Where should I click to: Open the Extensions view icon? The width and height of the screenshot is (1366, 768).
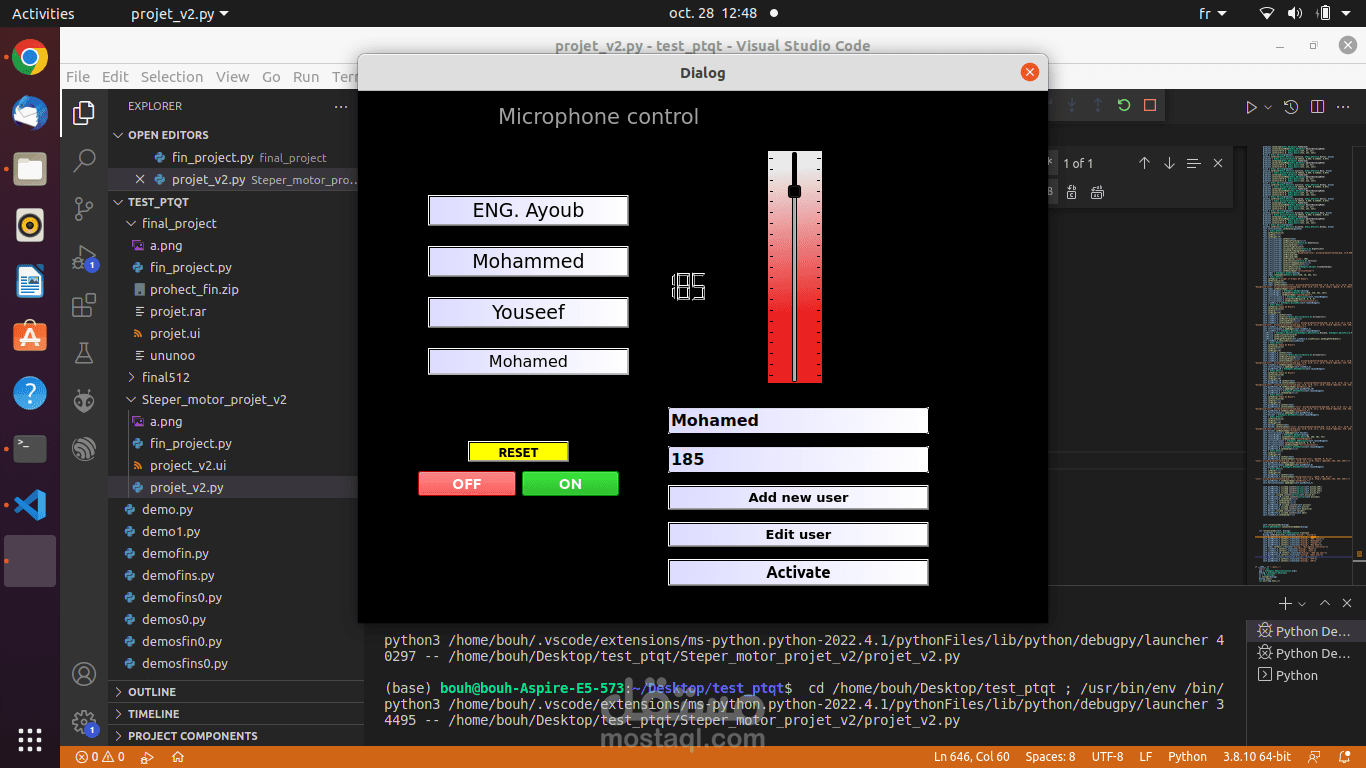pos(84,304)
